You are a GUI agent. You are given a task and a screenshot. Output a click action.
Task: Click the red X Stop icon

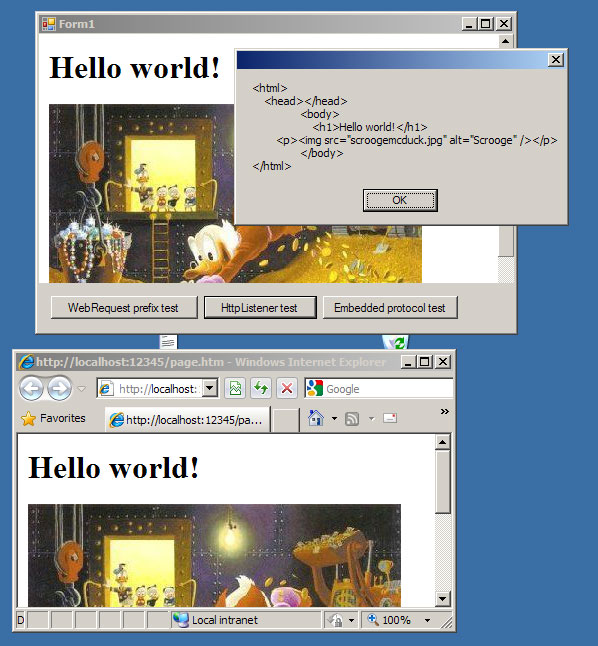pyautogui.click(x=287, y=388)
